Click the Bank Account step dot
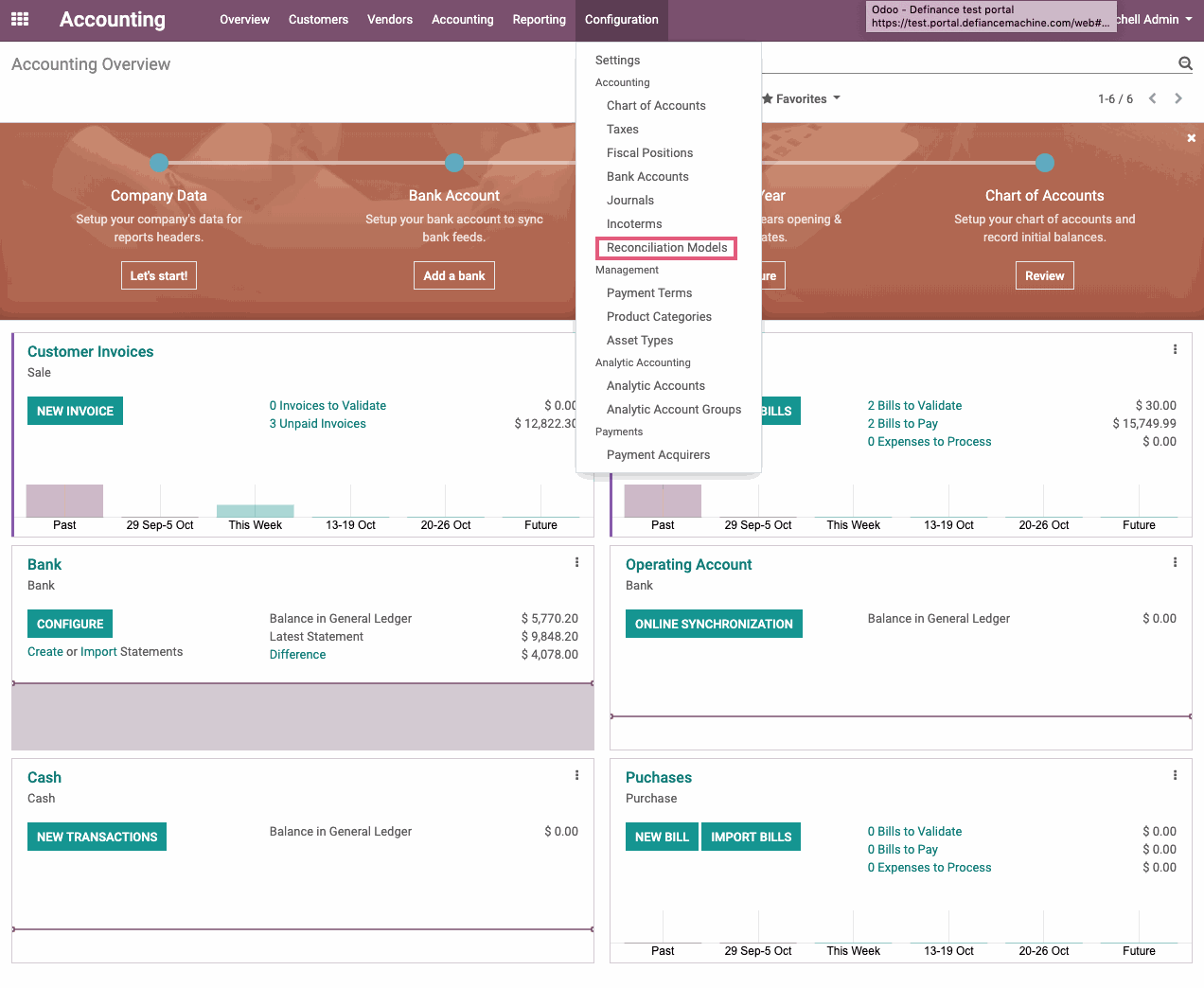 [454, 163]
